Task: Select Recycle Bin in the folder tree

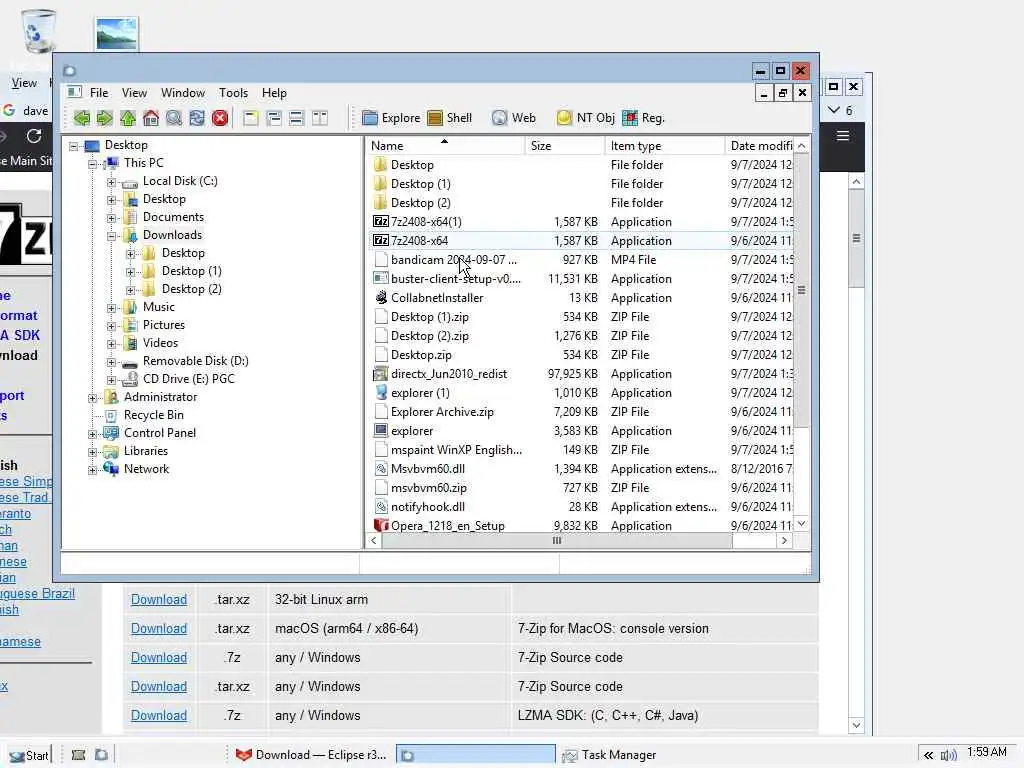Action: [153, 415]
